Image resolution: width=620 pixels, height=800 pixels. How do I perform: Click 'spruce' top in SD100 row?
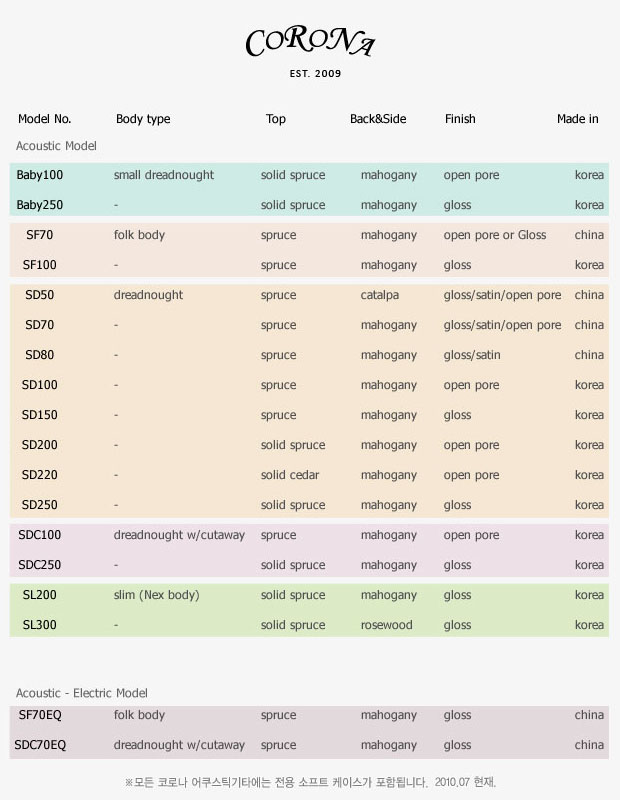(278, 386)
